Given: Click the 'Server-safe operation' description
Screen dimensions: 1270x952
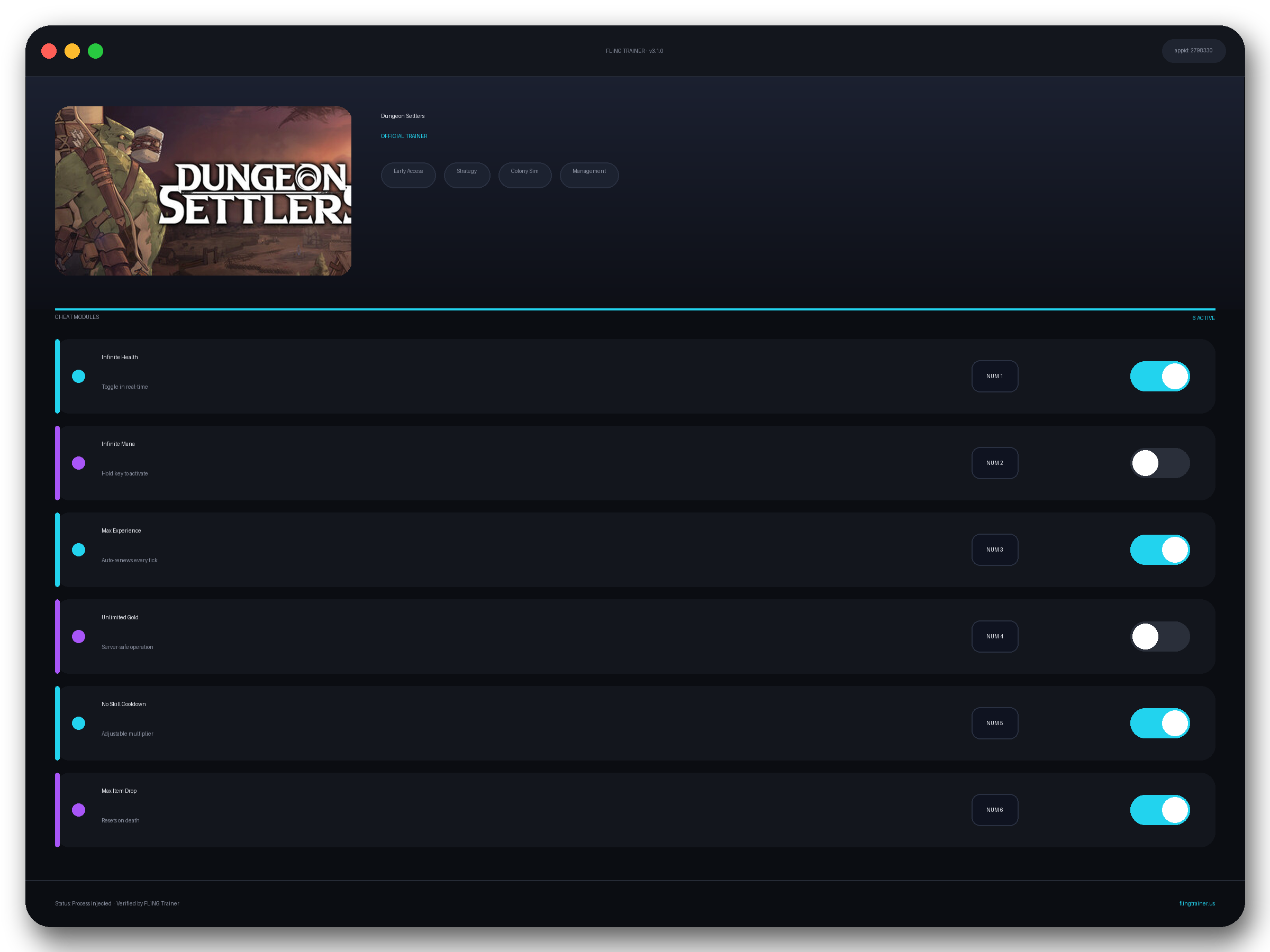Looking at the screenshot, I should click(x=128, y=647).
